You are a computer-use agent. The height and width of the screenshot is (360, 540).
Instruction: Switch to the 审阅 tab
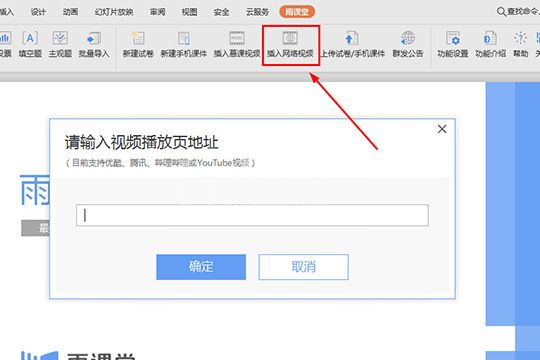157,12
